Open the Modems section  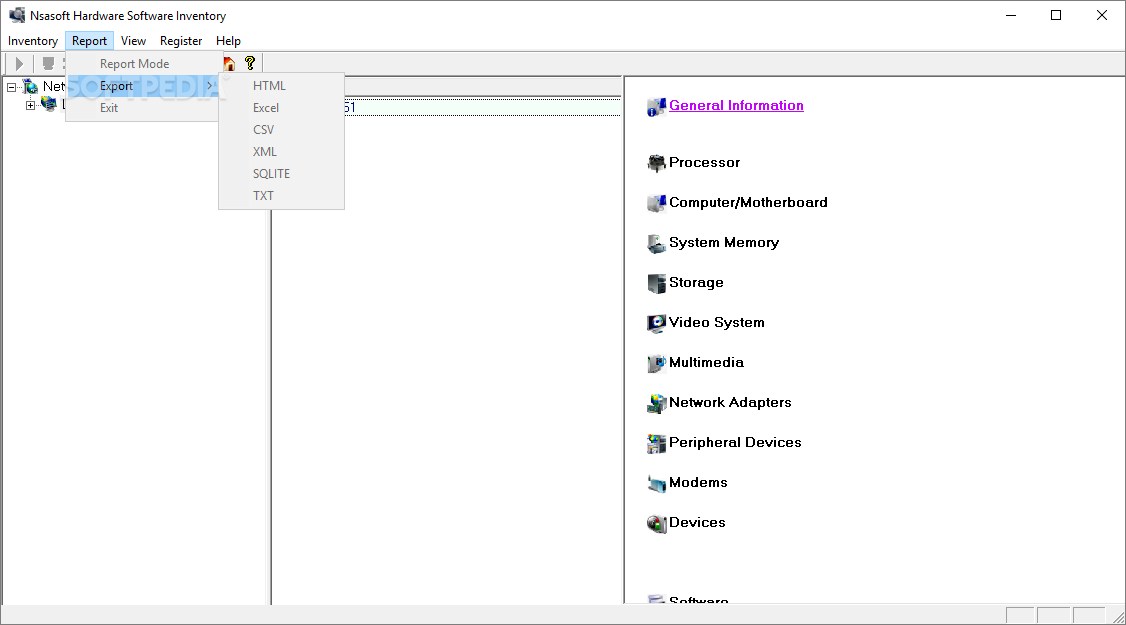click(x=698, y=483)
